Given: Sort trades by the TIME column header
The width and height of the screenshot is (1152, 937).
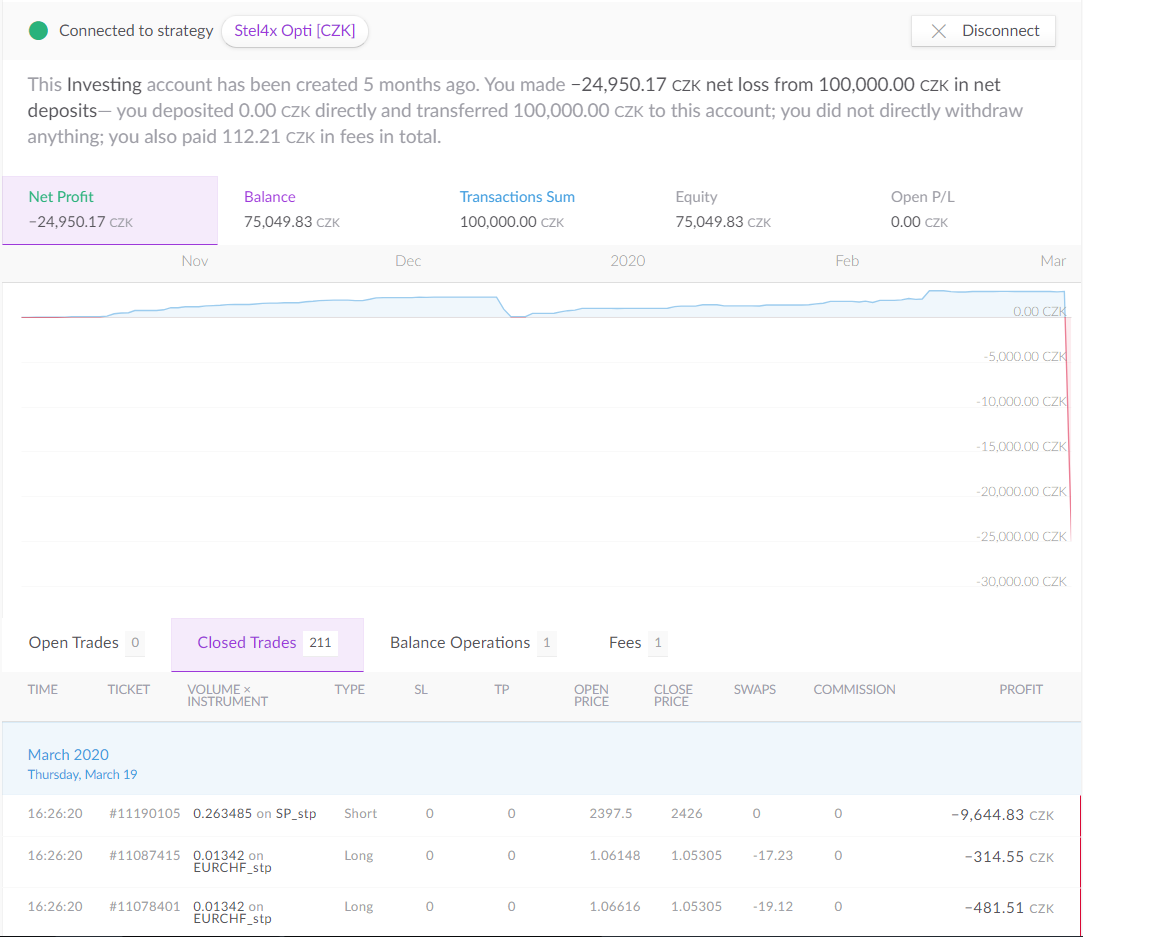Looking at the screenshot, I should coord(43,690).
